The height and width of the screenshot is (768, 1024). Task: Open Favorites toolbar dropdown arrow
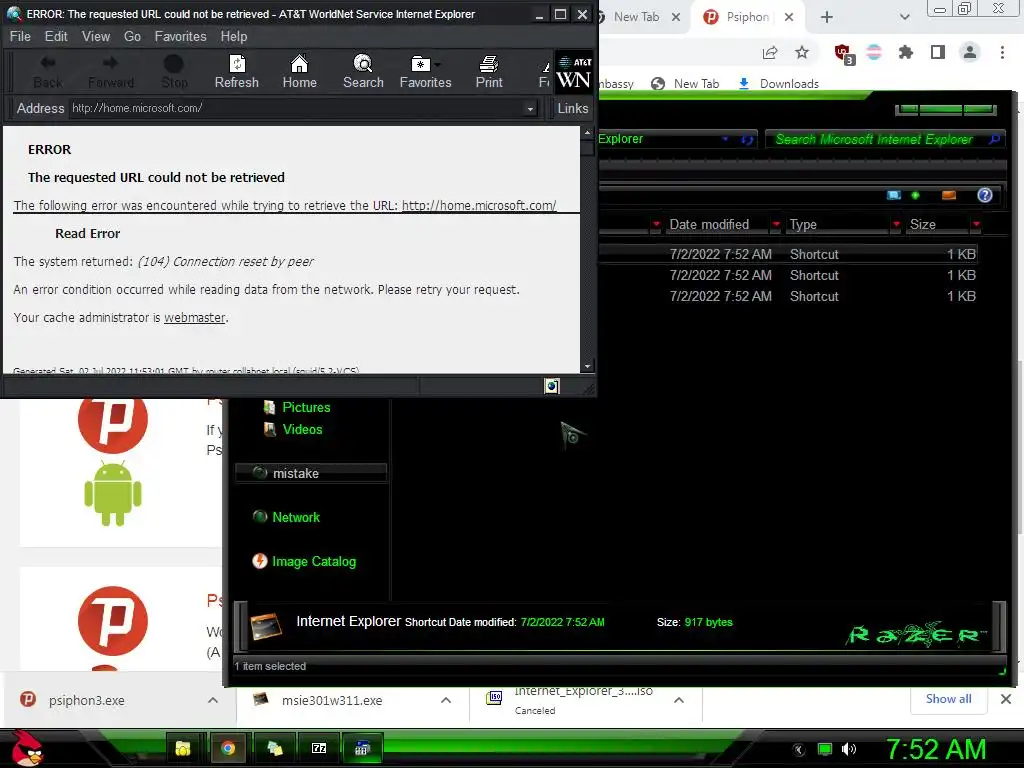click(438, 65)
